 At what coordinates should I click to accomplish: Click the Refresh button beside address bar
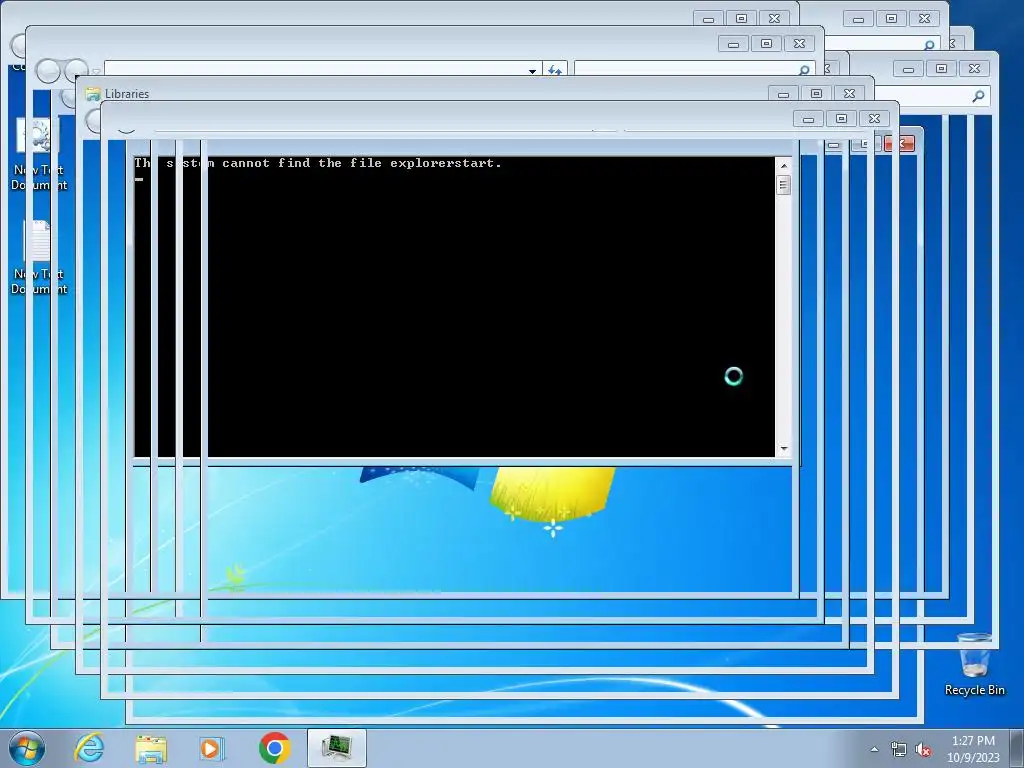point(554,69)
